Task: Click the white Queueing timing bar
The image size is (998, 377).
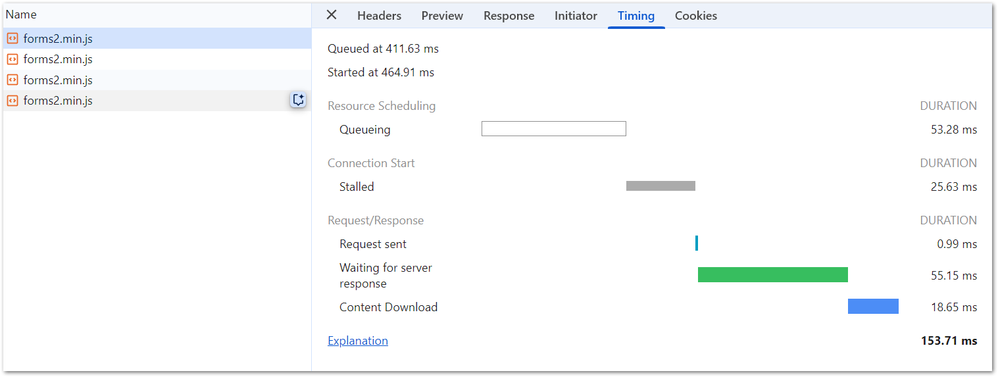Action: [x=554, y=129]
